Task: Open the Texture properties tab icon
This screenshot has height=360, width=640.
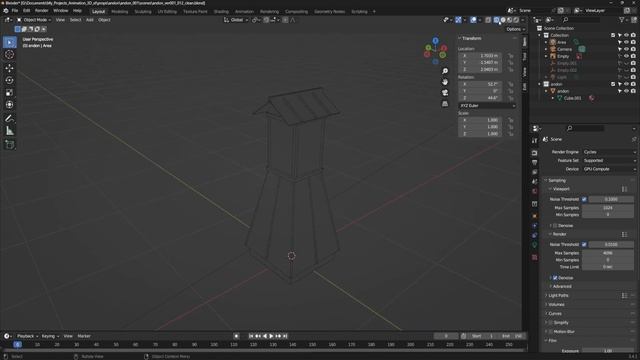Action: (x=535, y=257)
